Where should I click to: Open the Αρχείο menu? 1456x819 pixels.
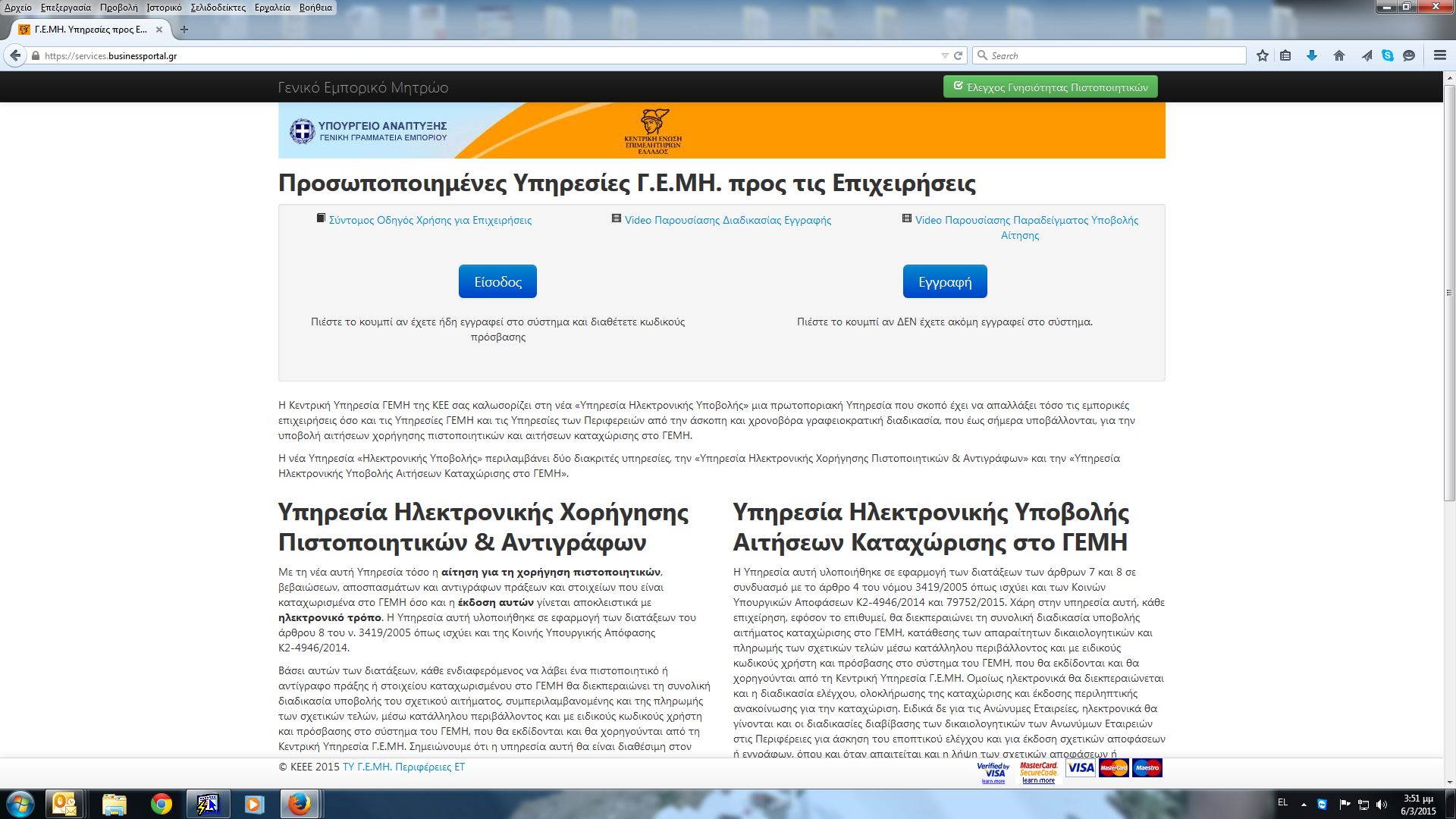(18, 8)
